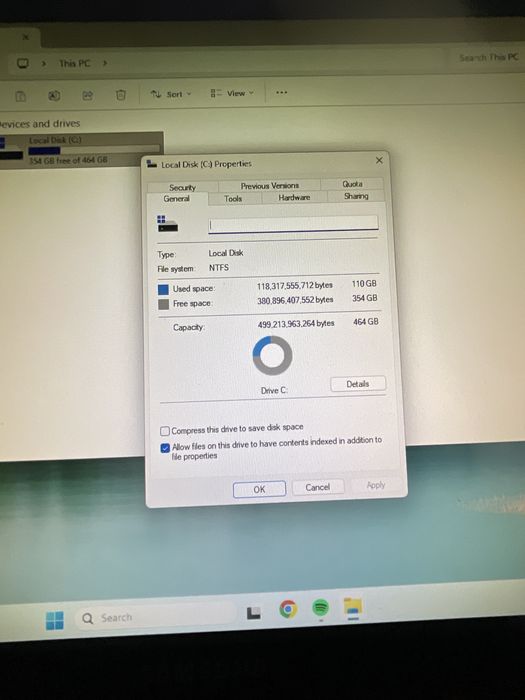Click the drive icon in Properties General tab
The height and width of the screenshot is (700, 525).
click(167, 223)
